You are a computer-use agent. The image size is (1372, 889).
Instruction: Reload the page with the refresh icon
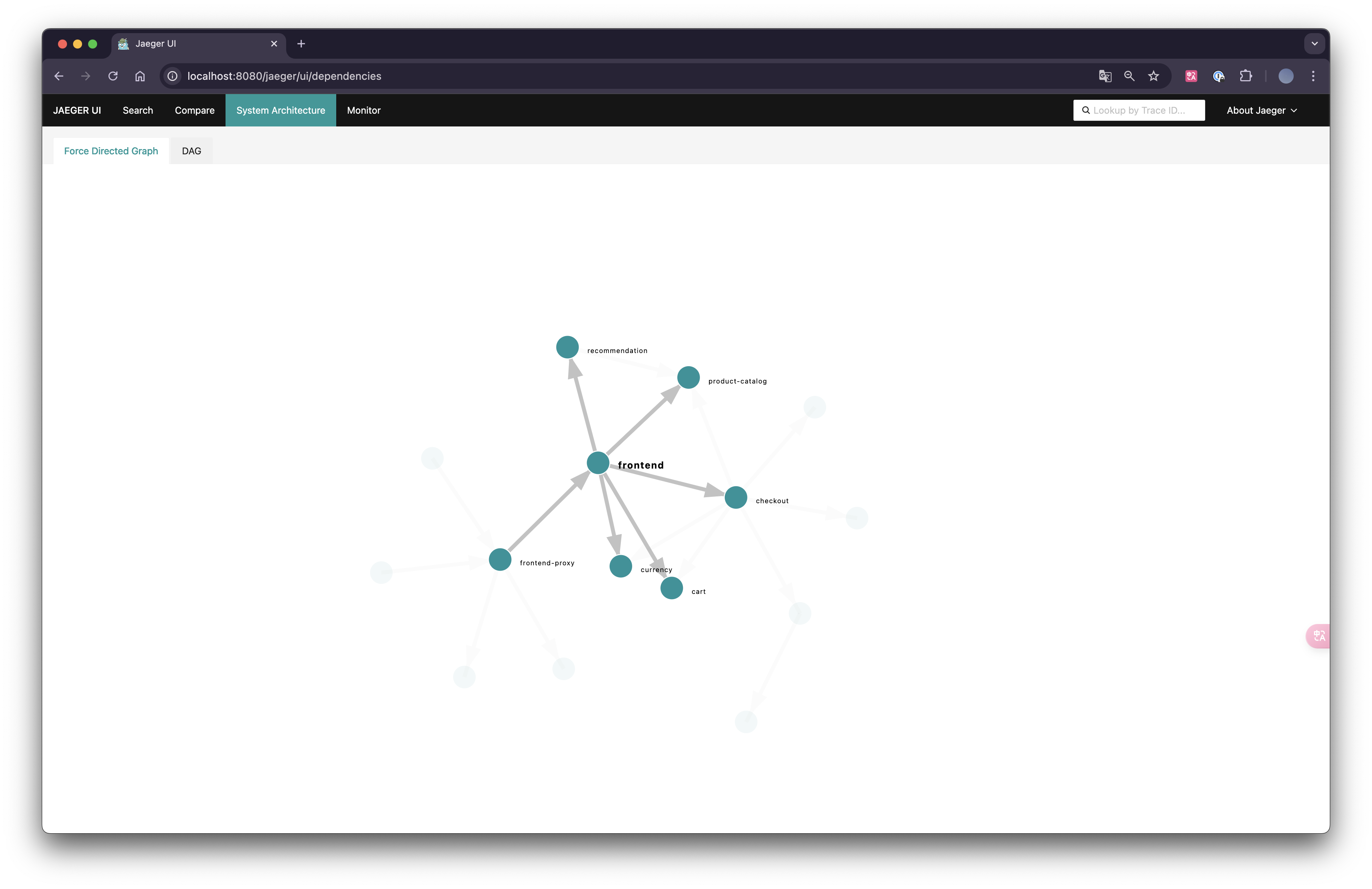pos(113,76)
